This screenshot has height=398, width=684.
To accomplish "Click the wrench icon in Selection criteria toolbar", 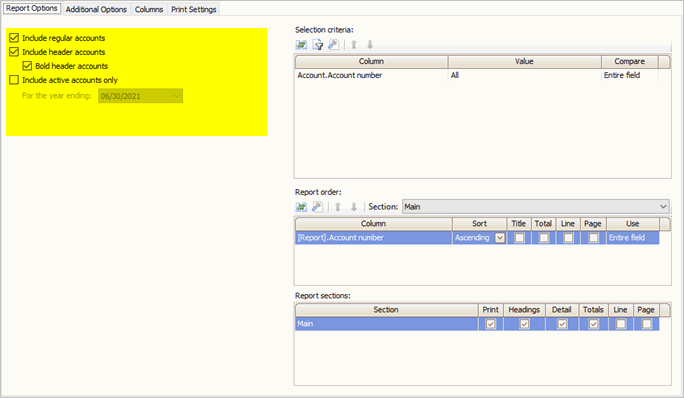I will pyautogui.click(x=334, y=45).
